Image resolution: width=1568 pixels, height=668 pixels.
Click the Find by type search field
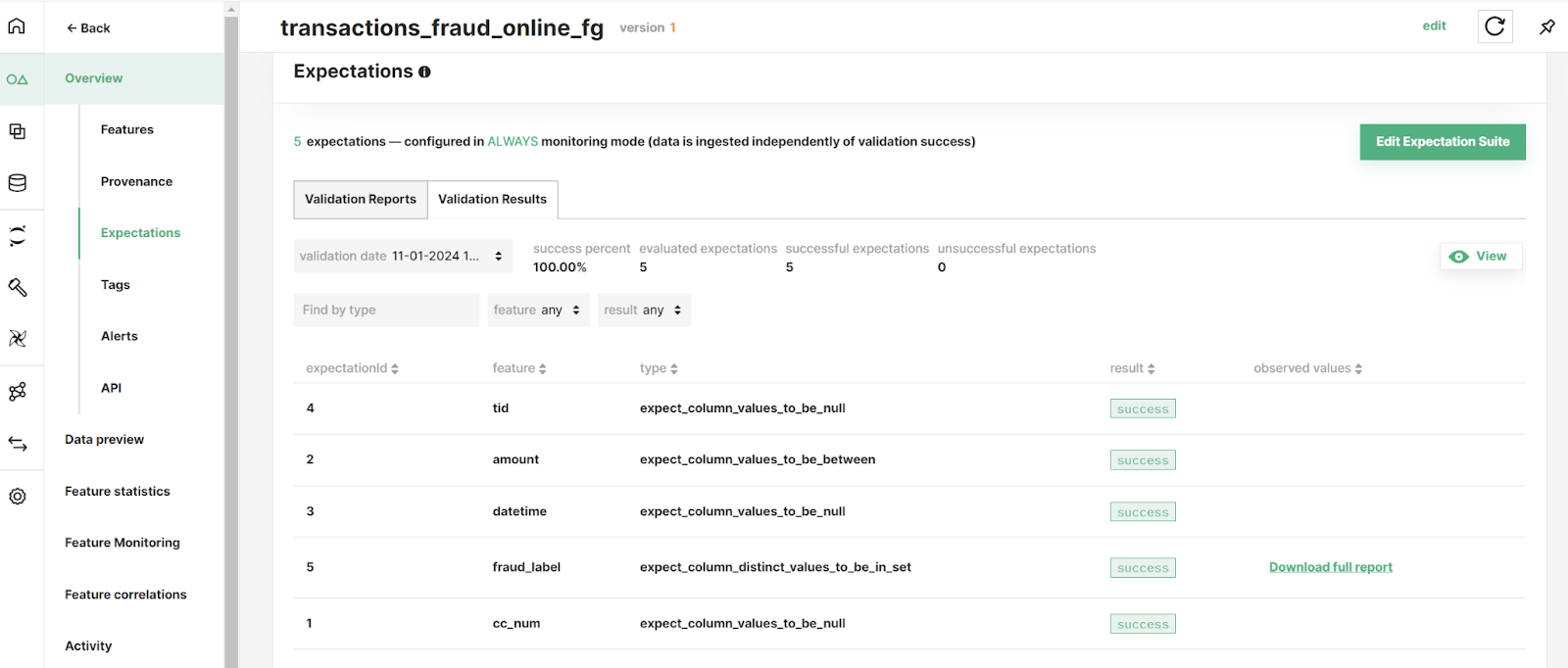386,310
